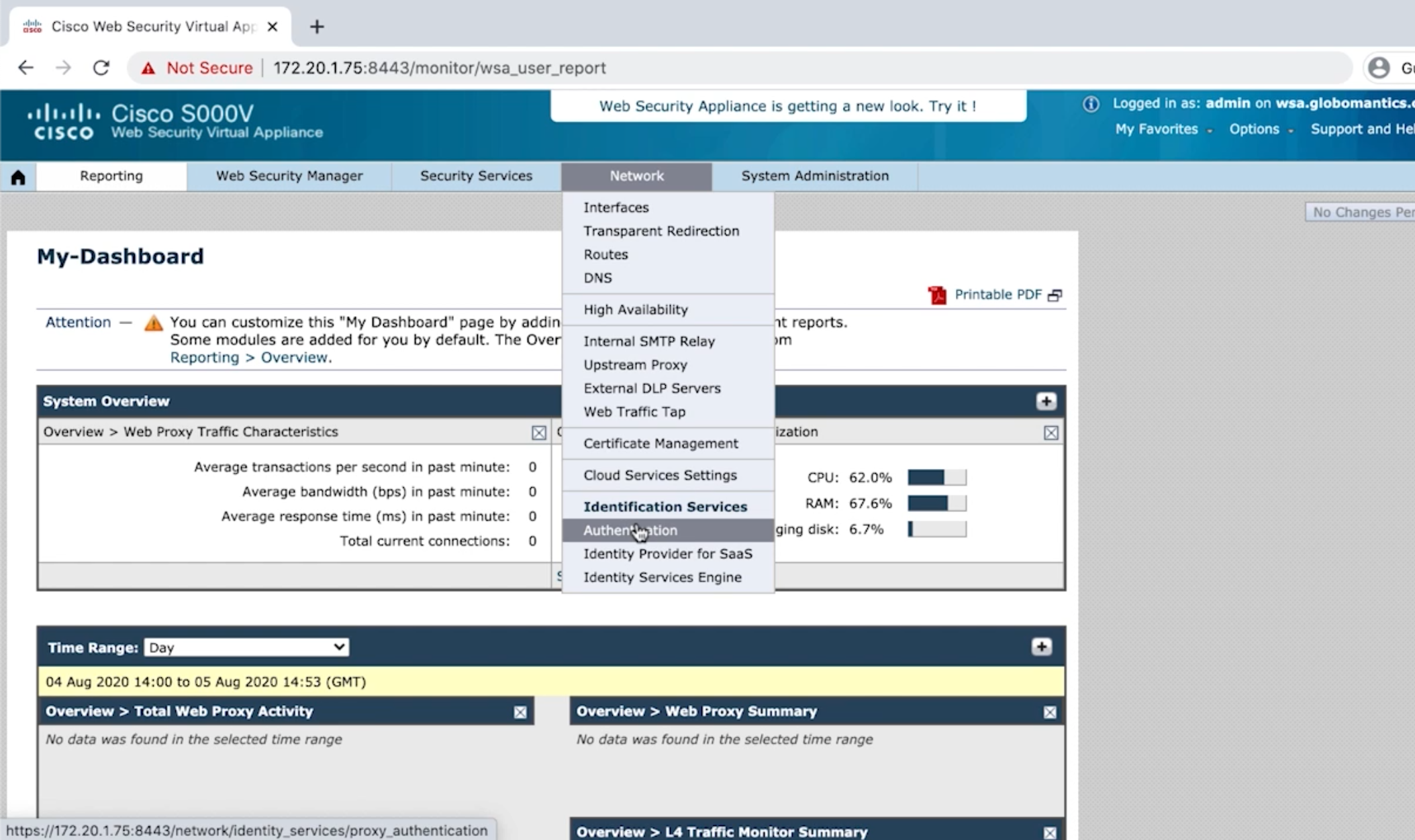Choose Identity Provider for SaaS
The image size is (1415, 840).
coord(668,554)
